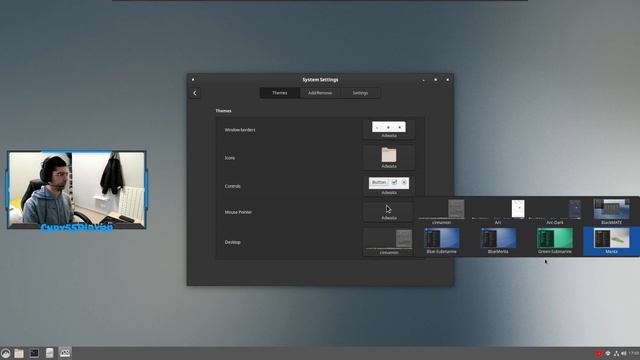640x360 pixels.
Task: Click the System Settings window menu icon
Action: [x=193, y=80]
